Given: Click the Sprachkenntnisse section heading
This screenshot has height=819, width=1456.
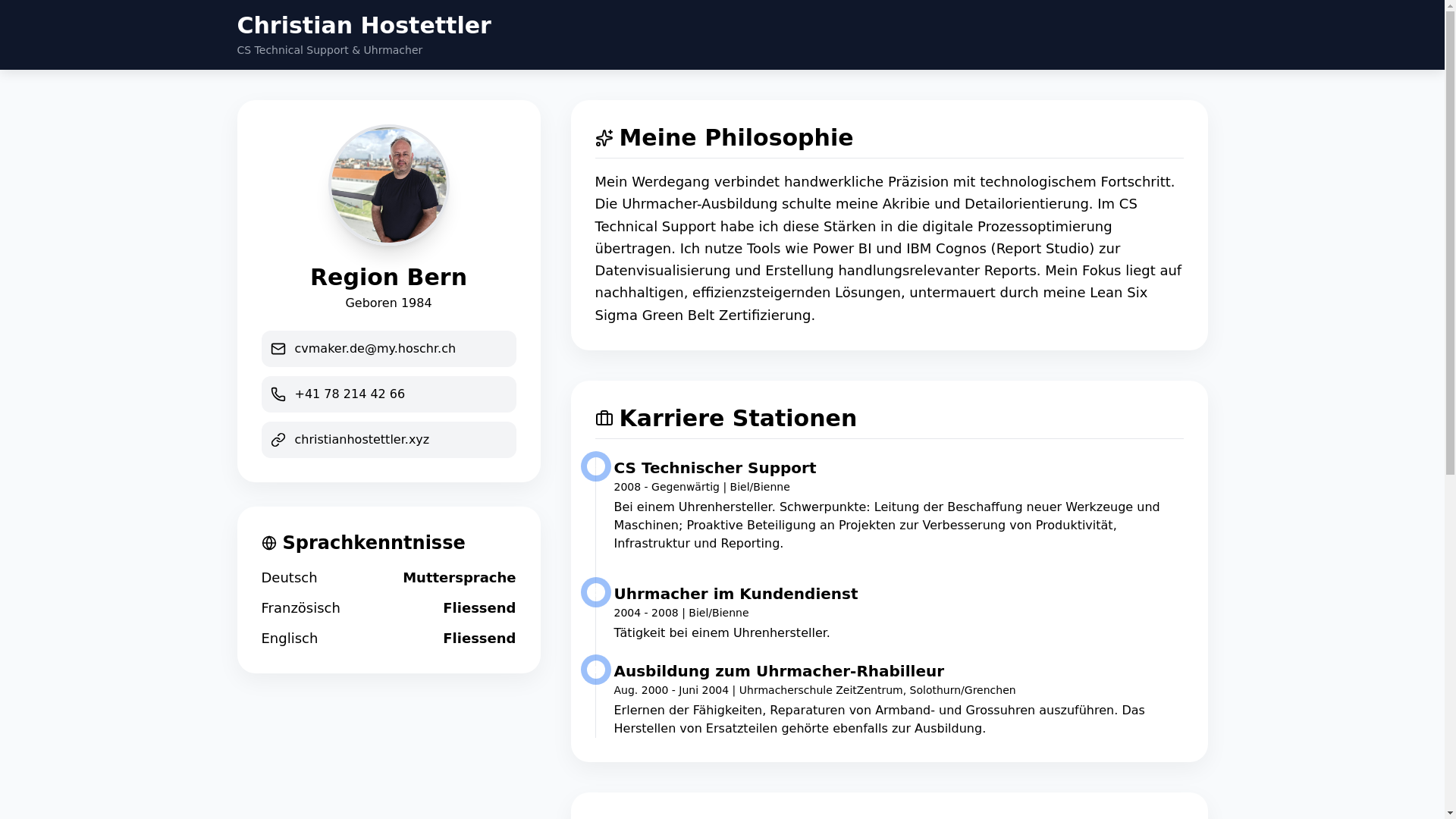Looking at the screenshot, I should click(x=373, y=543).
